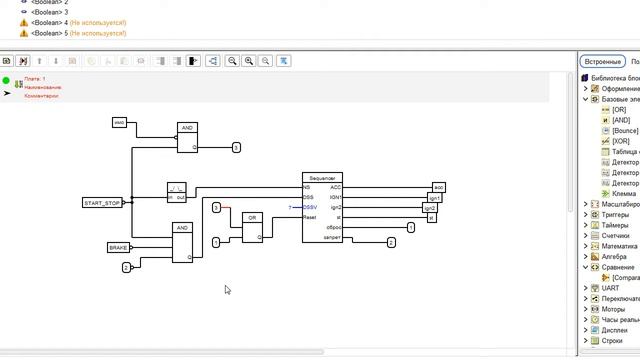Click the blue rightmost toolbar icon
Viewport: 640px width, 360px height.
tap(283, 61)
